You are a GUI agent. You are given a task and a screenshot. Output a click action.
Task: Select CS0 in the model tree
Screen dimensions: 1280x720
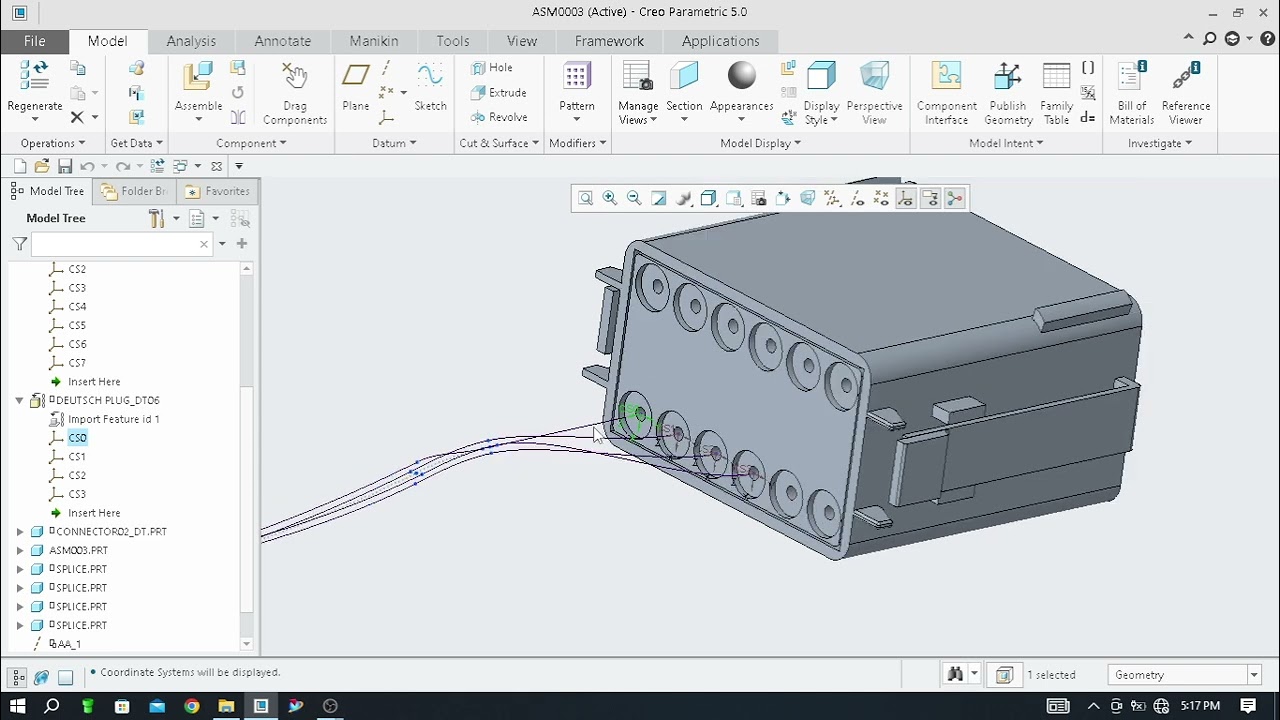click(77, 438)
